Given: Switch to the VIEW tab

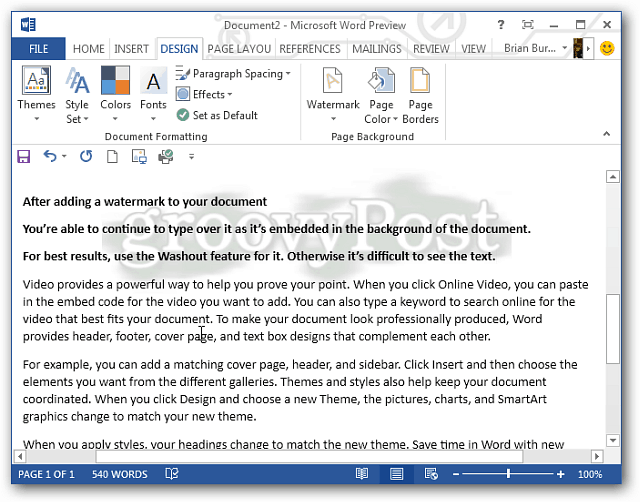Looking at the screenshot, I should (x=473, y=49).
